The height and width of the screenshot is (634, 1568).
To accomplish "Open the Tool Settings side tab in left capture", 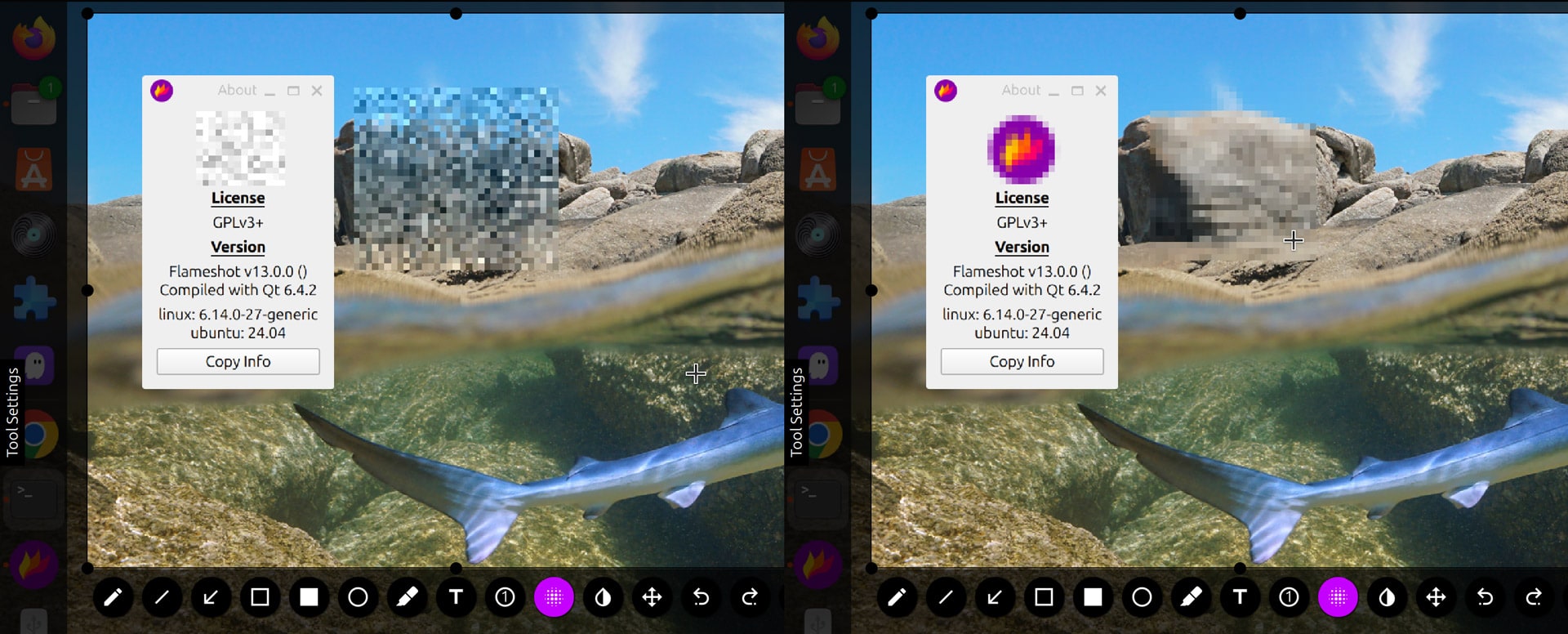I will tap(12, 412).
